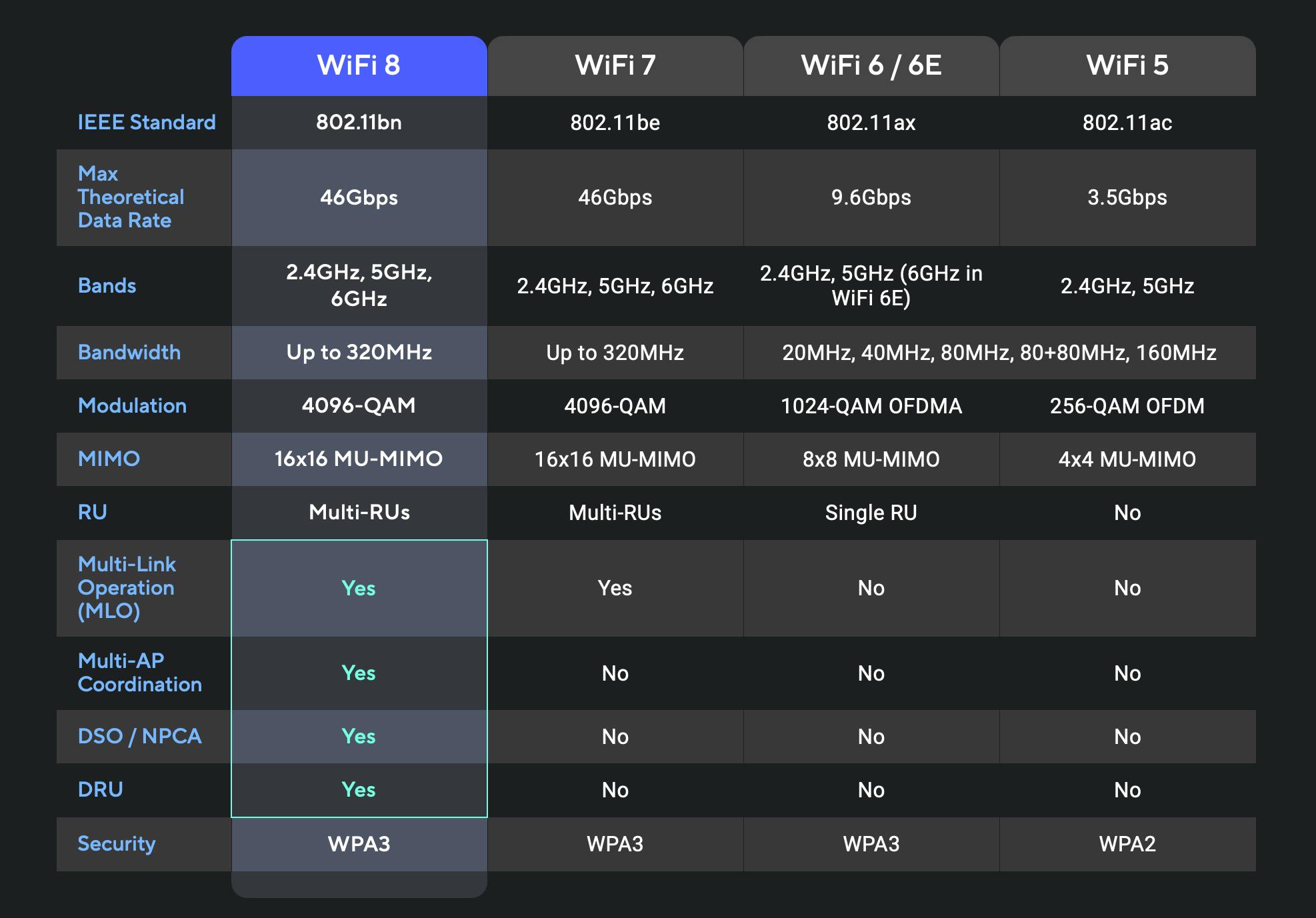Select the WiFi 7 column header

coord(615,65)
